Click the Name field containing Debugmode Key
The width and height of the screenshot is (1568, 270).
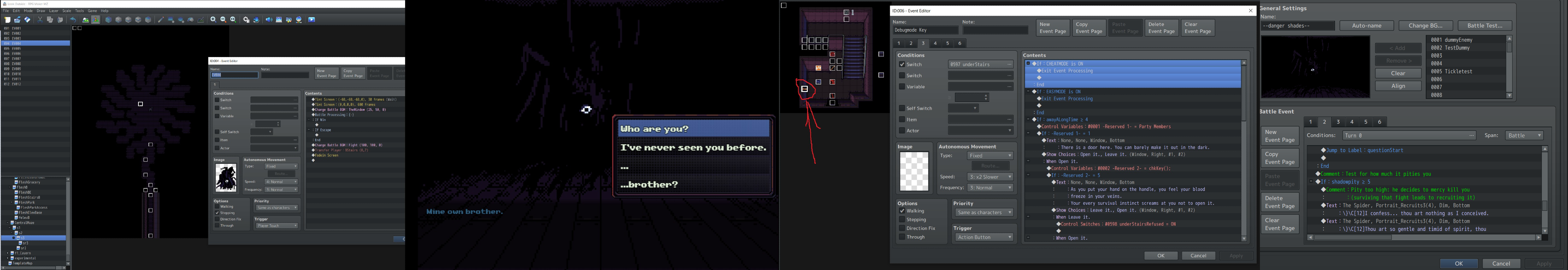[x=926, y=30]
